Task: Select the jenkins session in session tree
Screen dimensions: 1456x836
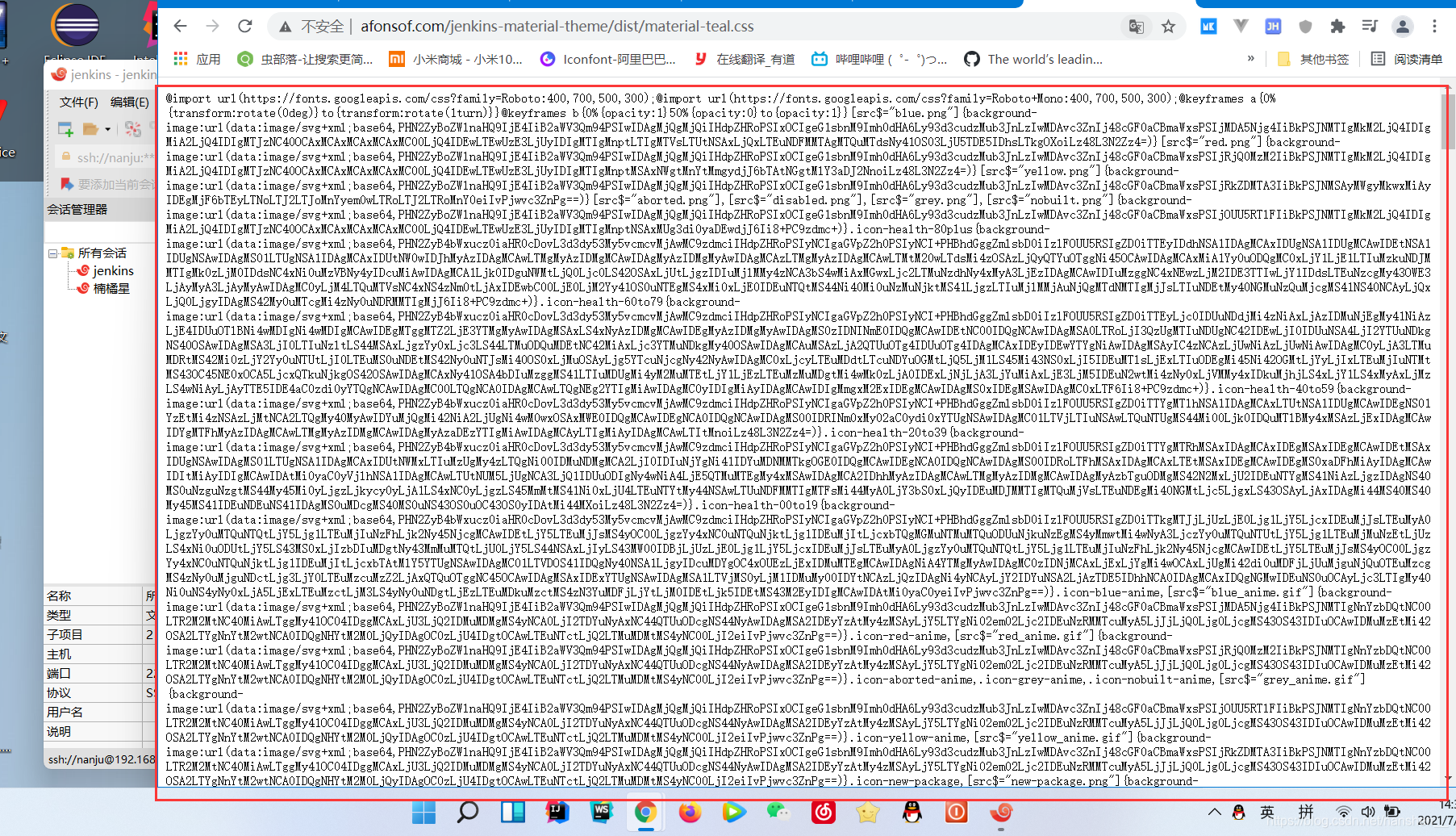Action: coord(105,271)
